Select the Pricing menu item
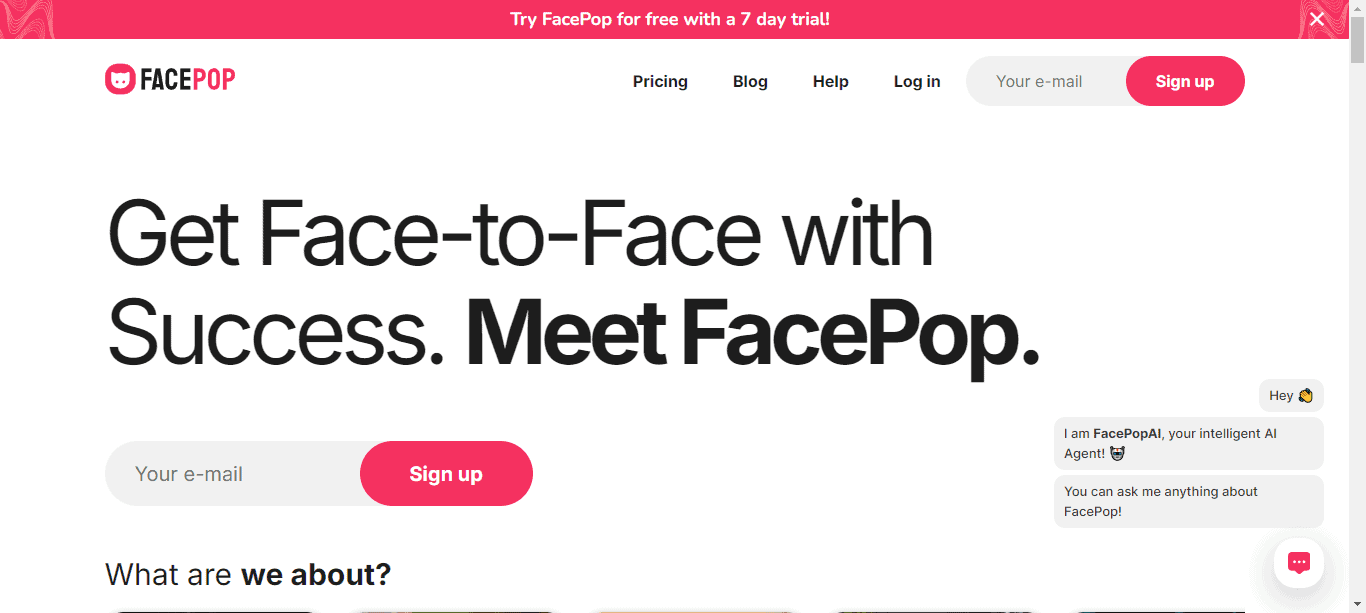 [x=660, y=81]
